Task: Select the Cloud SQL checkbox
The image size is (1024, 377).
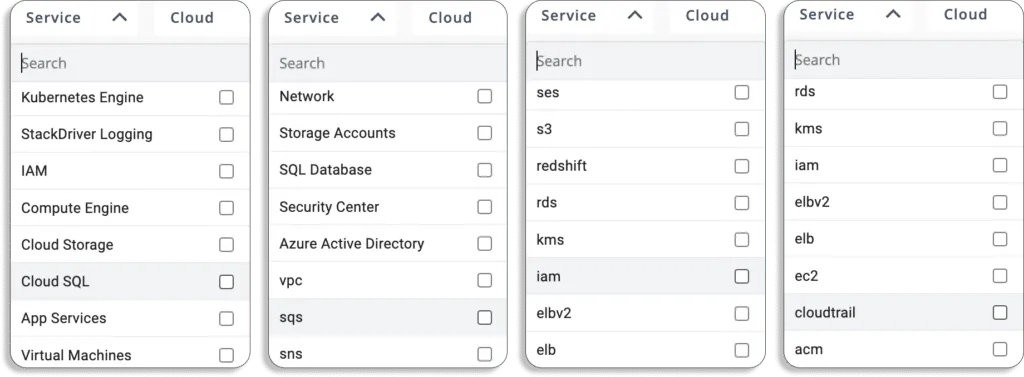Action: tap(226, 282)
